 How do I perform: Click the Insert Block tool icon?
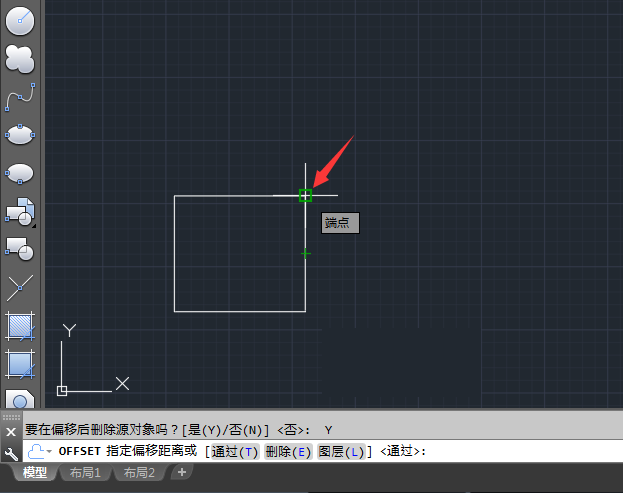(x=20, y=212)
